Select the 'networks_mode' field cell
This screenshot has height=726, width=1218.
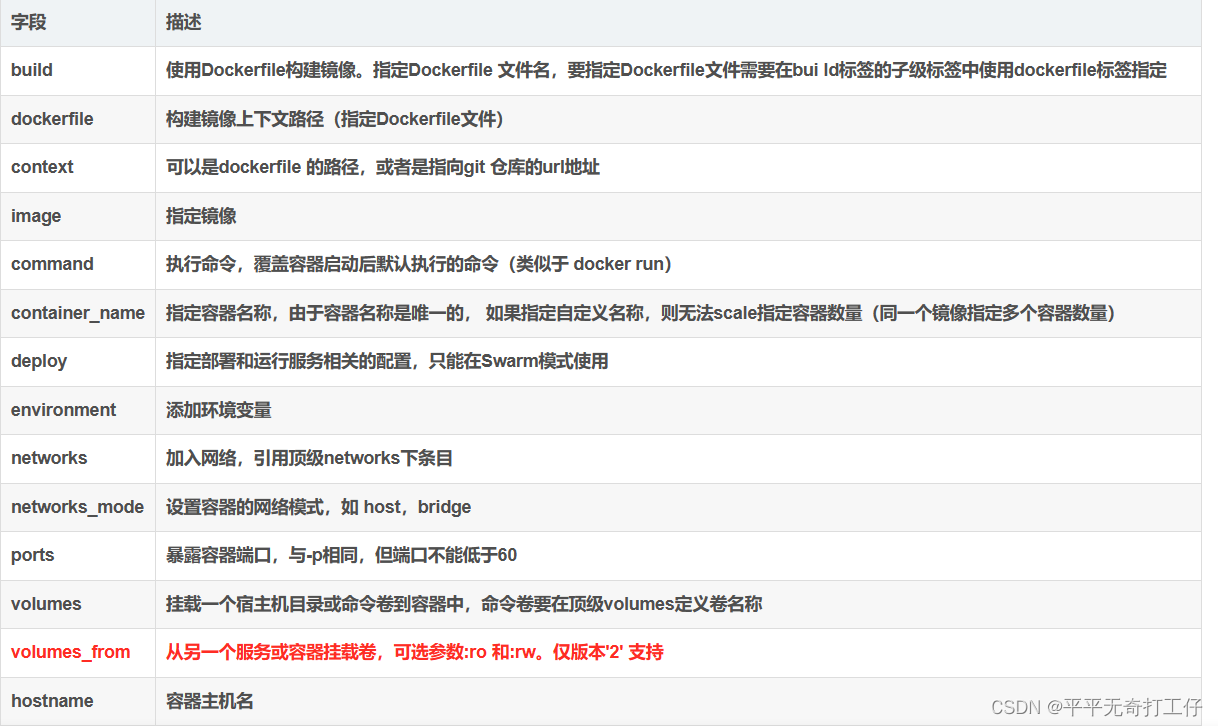pyautogui.click(x=77, y=507)
